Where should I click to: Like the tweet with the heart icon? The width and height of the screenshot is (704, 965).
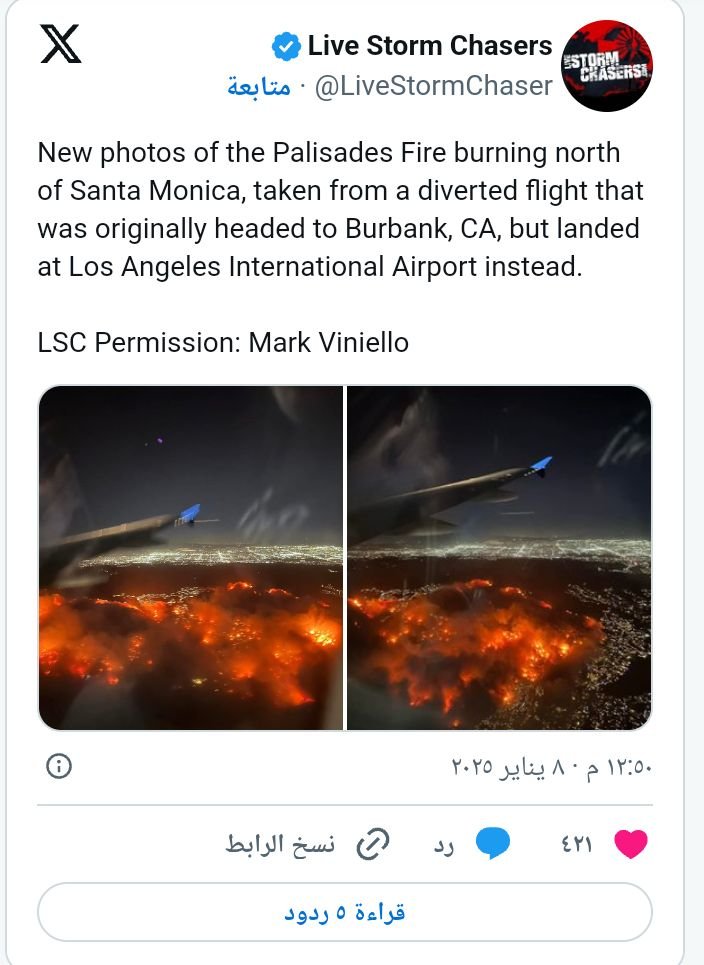tap(630, 845)
